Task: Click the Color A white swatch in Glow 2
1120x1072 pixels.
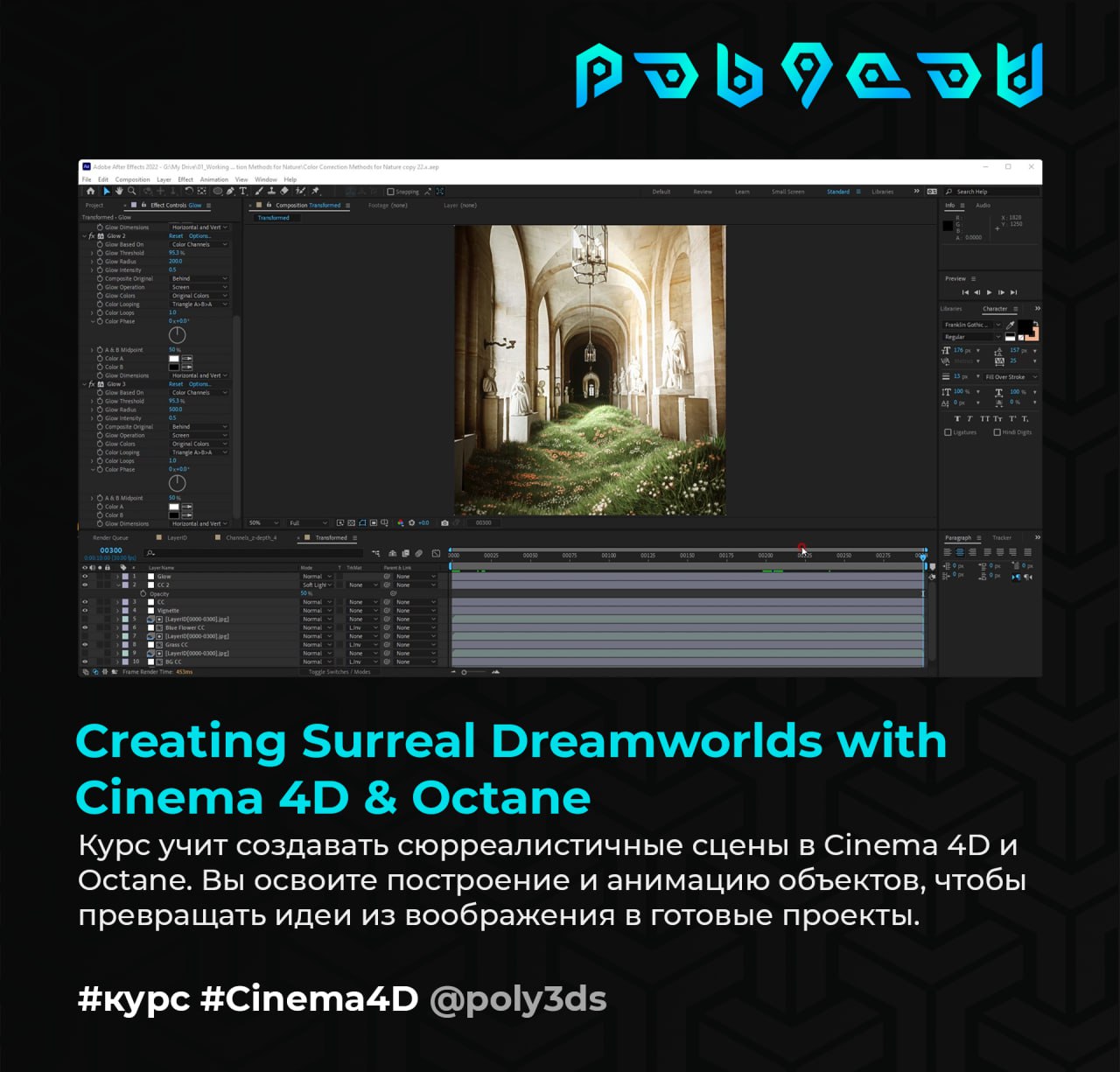Action: (x=174, y=359)
